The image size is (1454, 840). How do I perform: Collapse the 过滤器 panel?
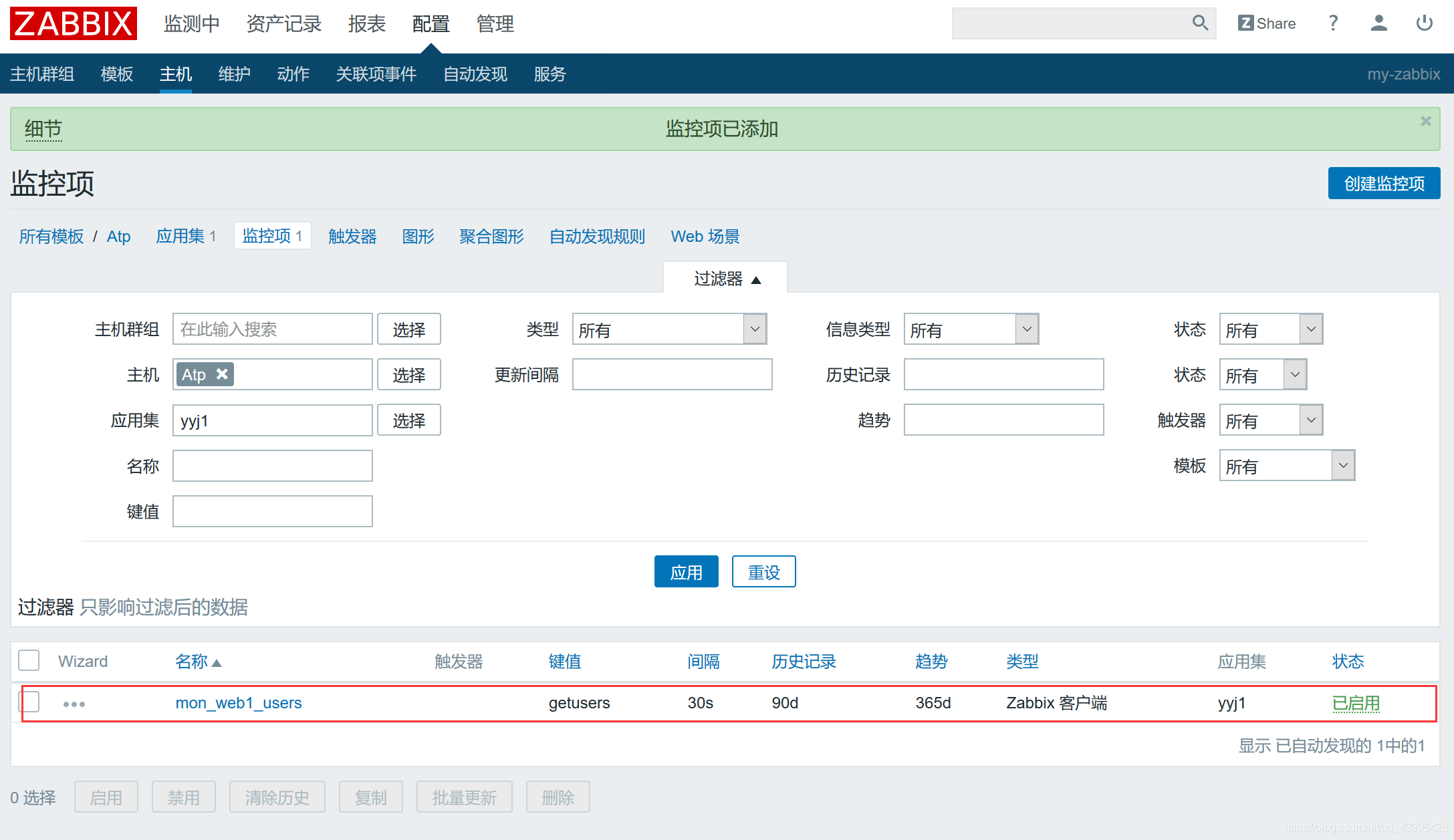coord(725,278)
